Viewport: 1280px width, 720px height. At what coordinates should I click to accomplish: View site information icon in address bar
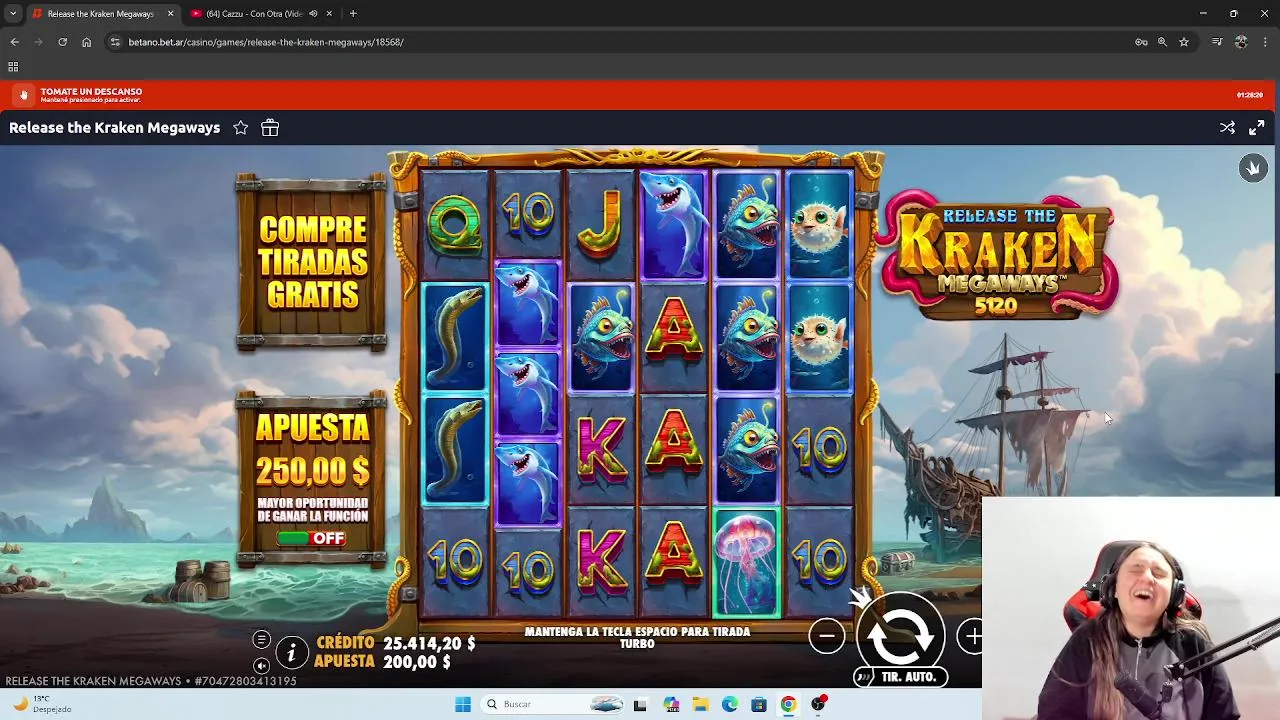(116, 42)
